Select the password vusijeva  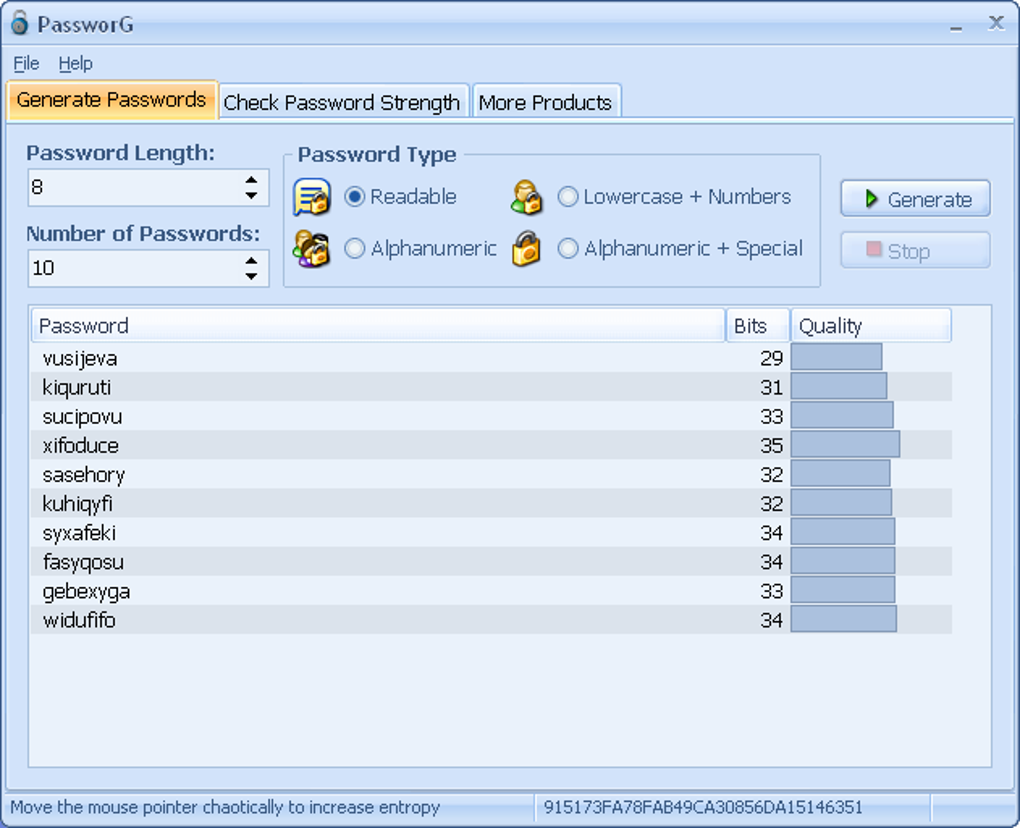coord(80,358)
